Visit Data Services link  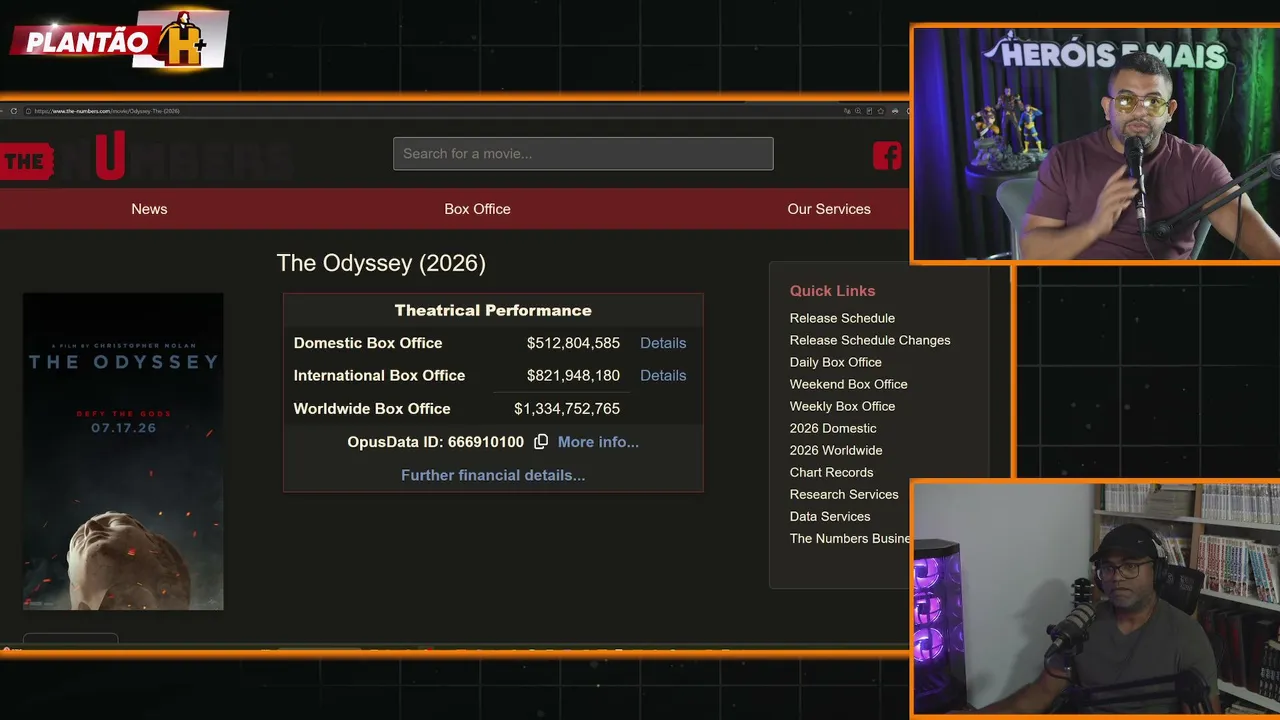point(830,516)
